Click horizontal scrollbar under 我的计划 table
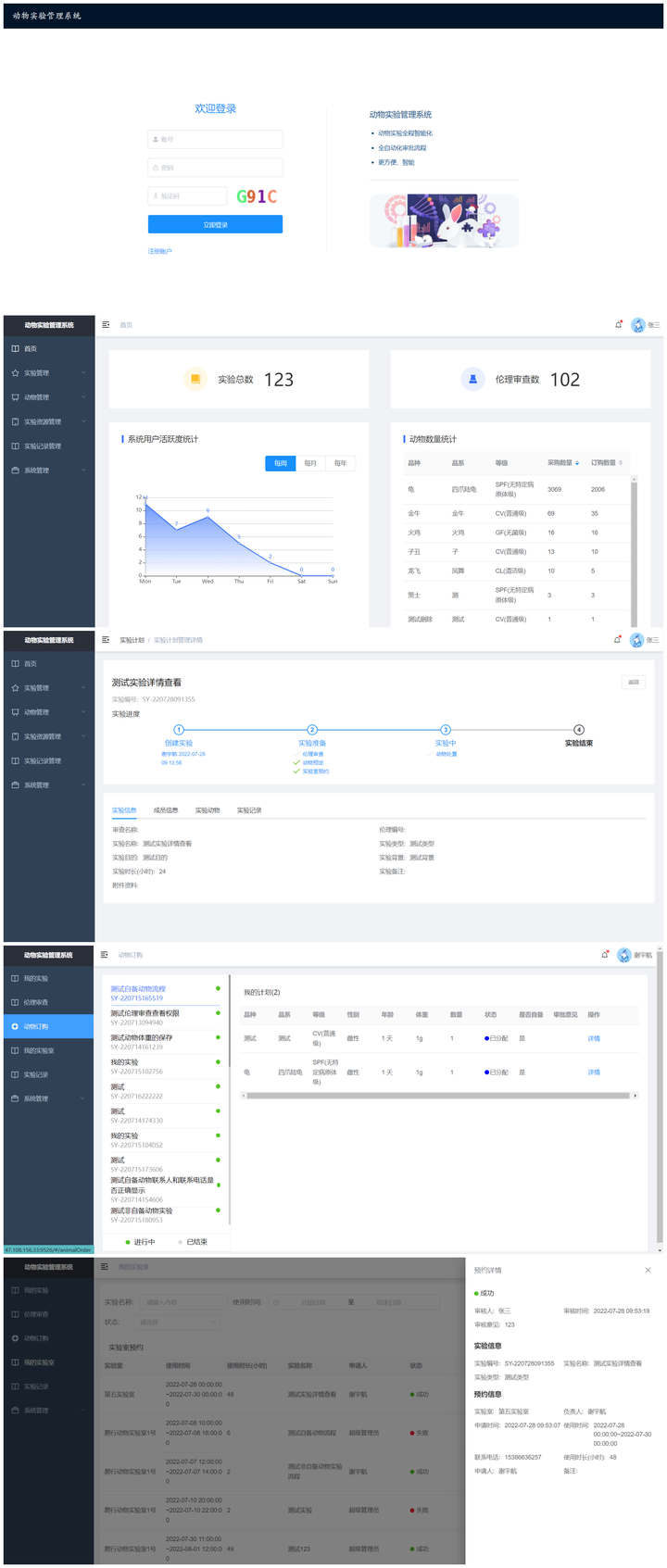This screenshot has height=1568, width=667. pyautogui.click(x=439, y=1096)
